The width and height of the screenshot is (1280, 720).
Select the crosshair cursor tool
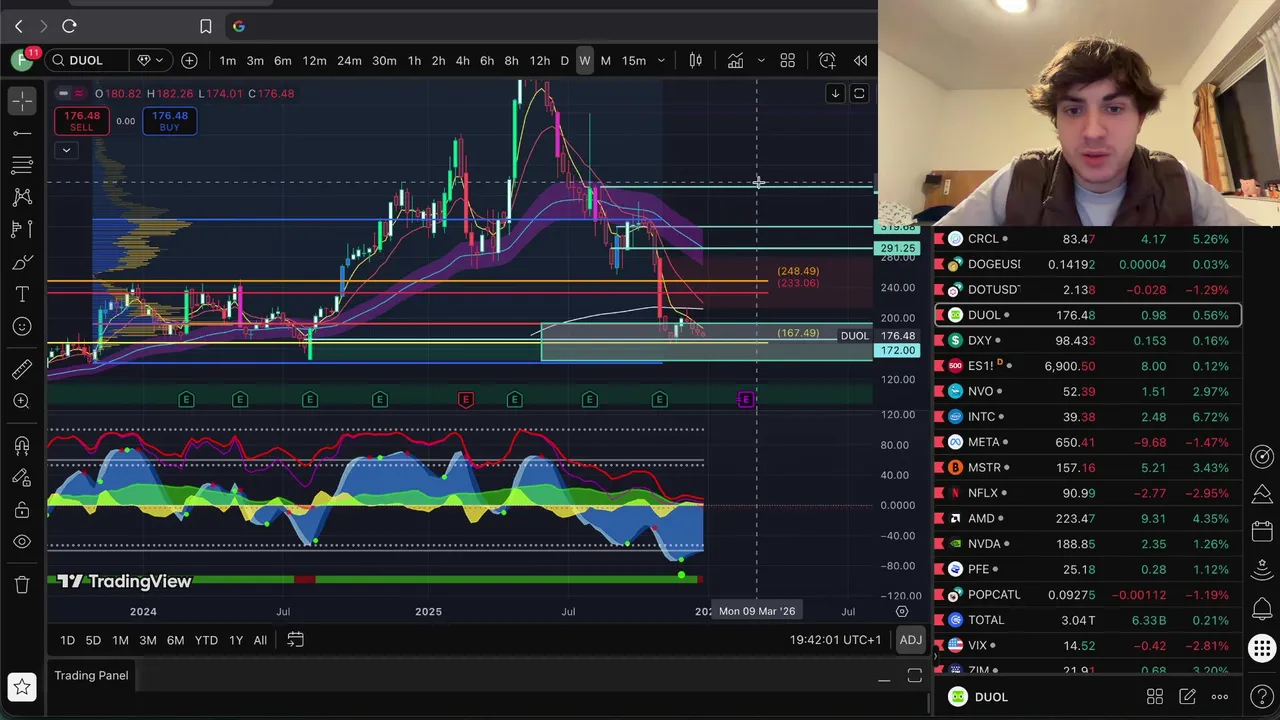[x=22, y=100]
